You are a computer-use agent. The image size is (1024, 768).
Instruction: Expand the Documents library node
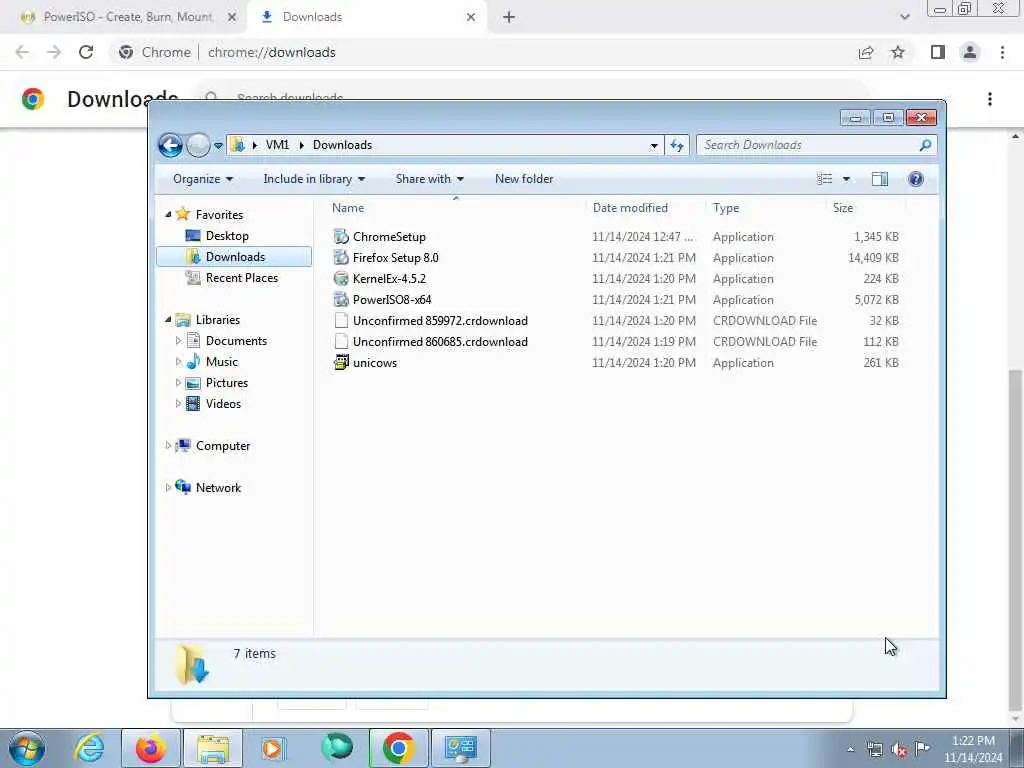click(x=178, y=340)
